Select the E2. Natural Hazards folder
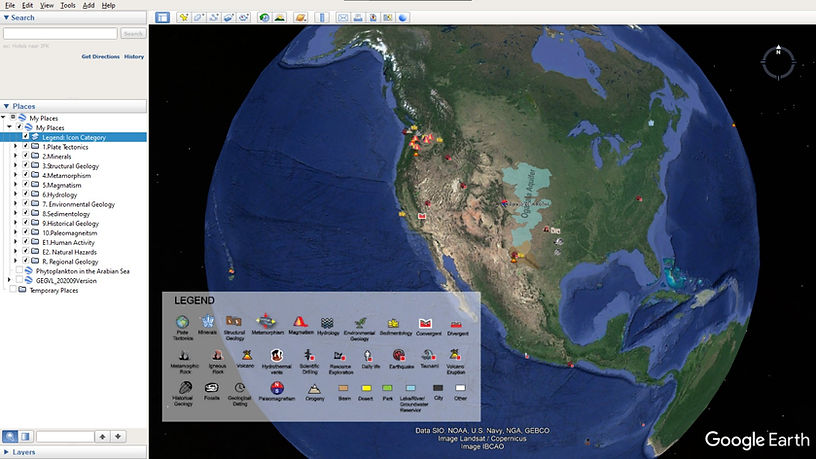The width and height of the screenshot is (816, 459). pos(69,252)
